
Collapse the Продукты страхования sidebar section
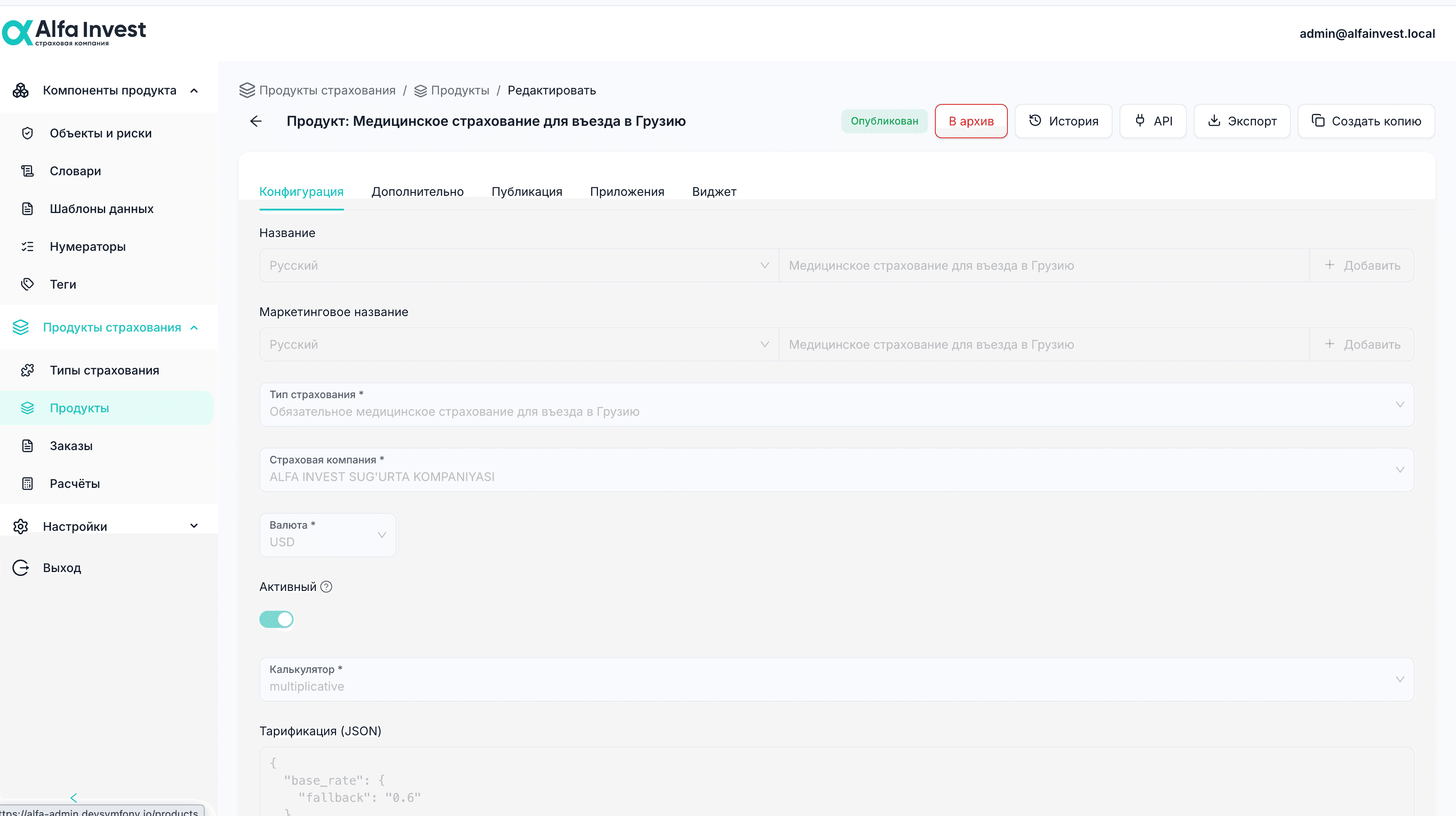tap(194, 327)
